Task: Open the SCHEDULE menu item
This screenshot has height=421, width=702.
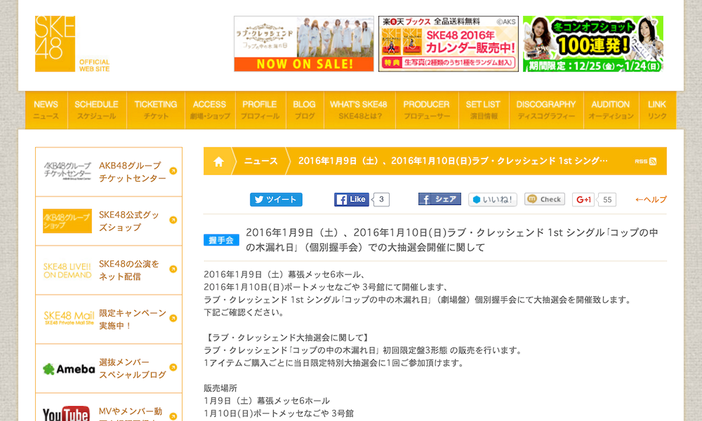Action: (x=97, y=110)
